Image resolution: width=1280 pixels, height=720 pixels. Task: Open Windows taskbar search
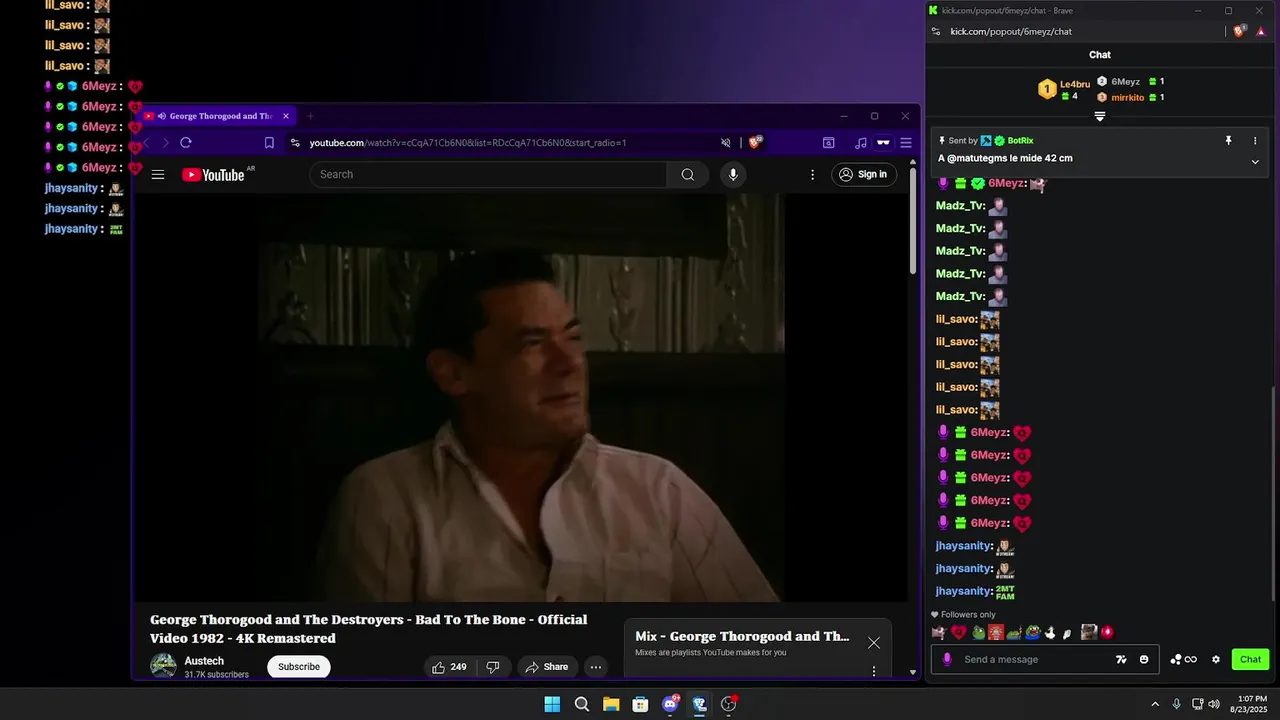tap(582, 704)
